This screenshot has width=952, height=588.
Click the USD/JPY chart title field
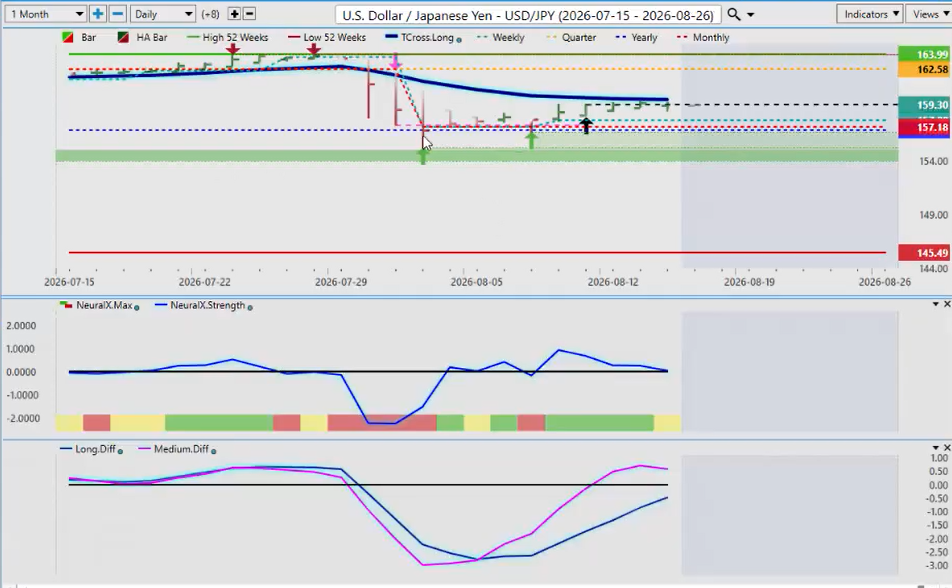[528, 15]
